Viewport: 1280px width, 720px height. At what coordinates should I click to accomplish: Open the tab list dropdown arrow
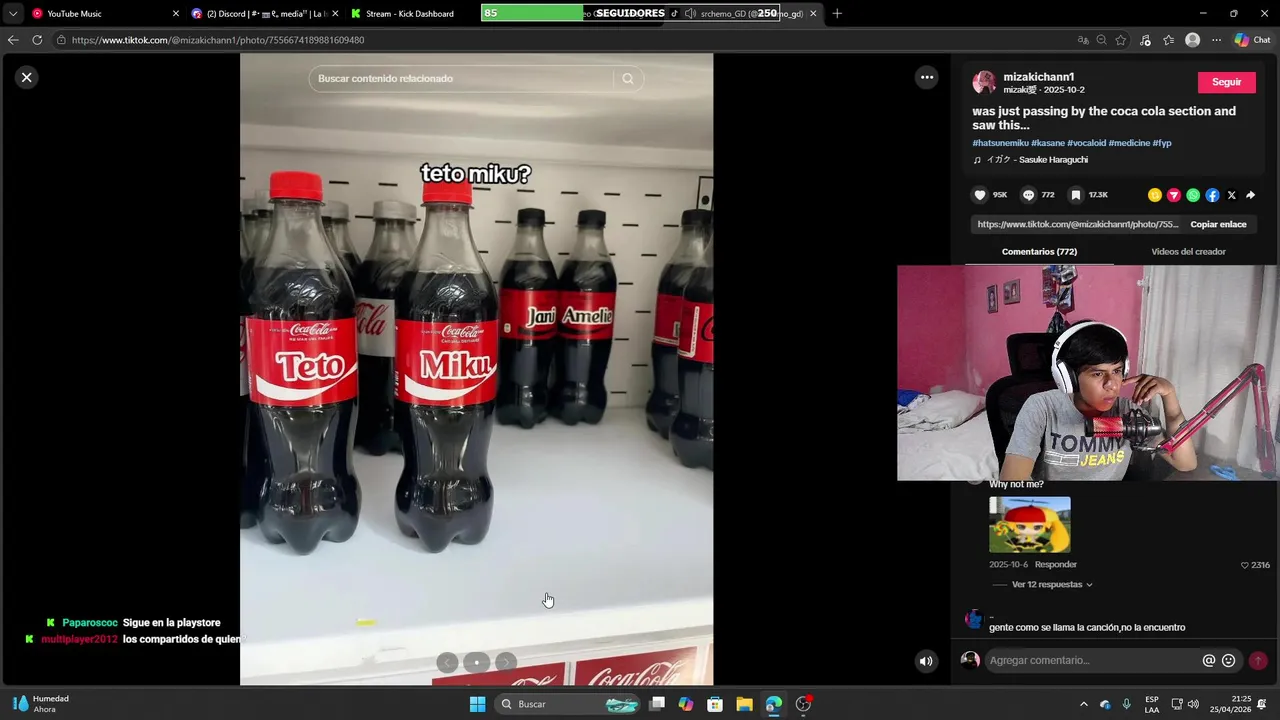coord(12,14)
